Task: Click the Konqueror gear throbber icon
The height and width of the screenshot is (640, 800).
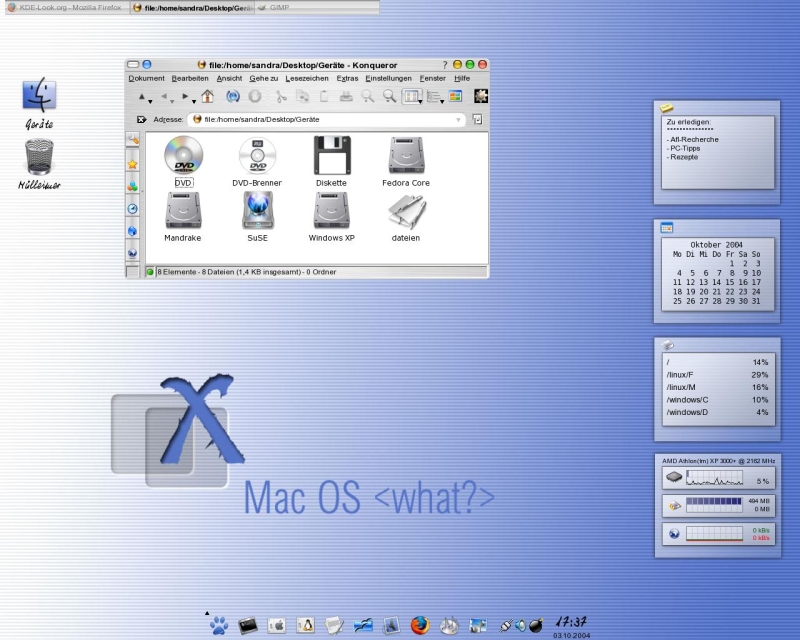Action: click(x=481, y=96)
